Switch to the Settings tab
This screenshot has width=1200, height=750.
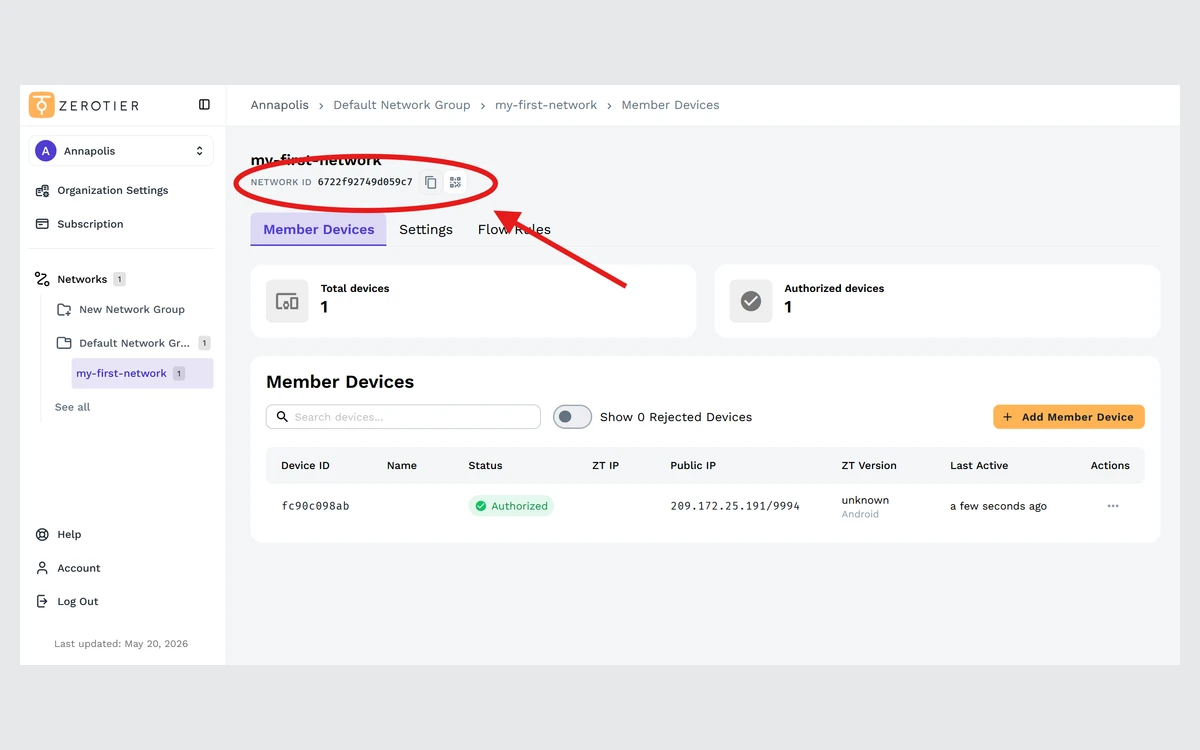pyautogui.click(x=426, y=229)
